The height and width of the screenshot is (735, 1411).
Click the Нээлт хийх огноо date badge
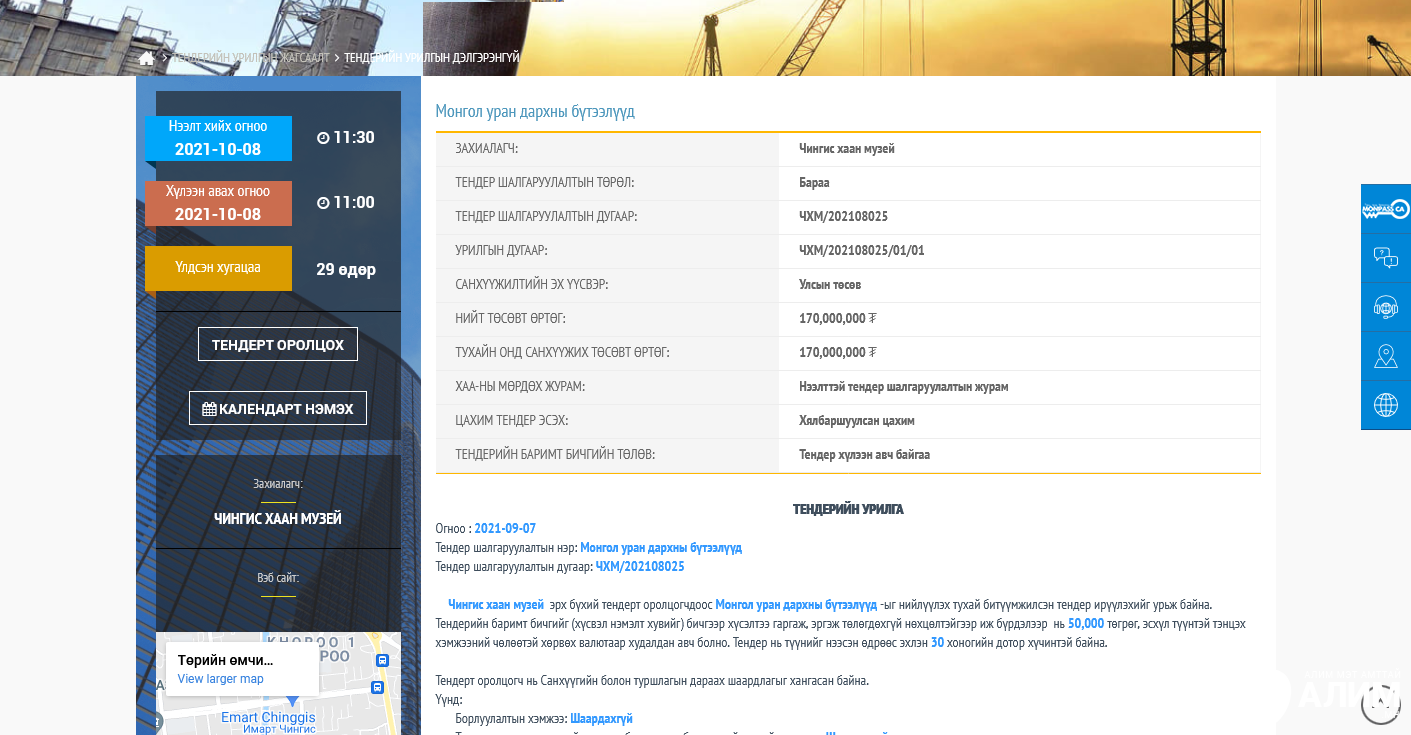218,138
